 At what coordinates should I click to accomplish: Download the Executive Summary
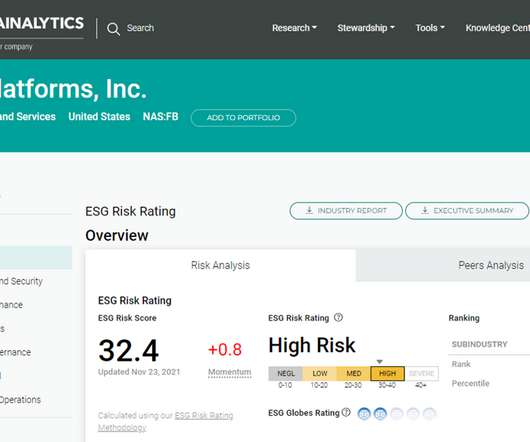467,211
